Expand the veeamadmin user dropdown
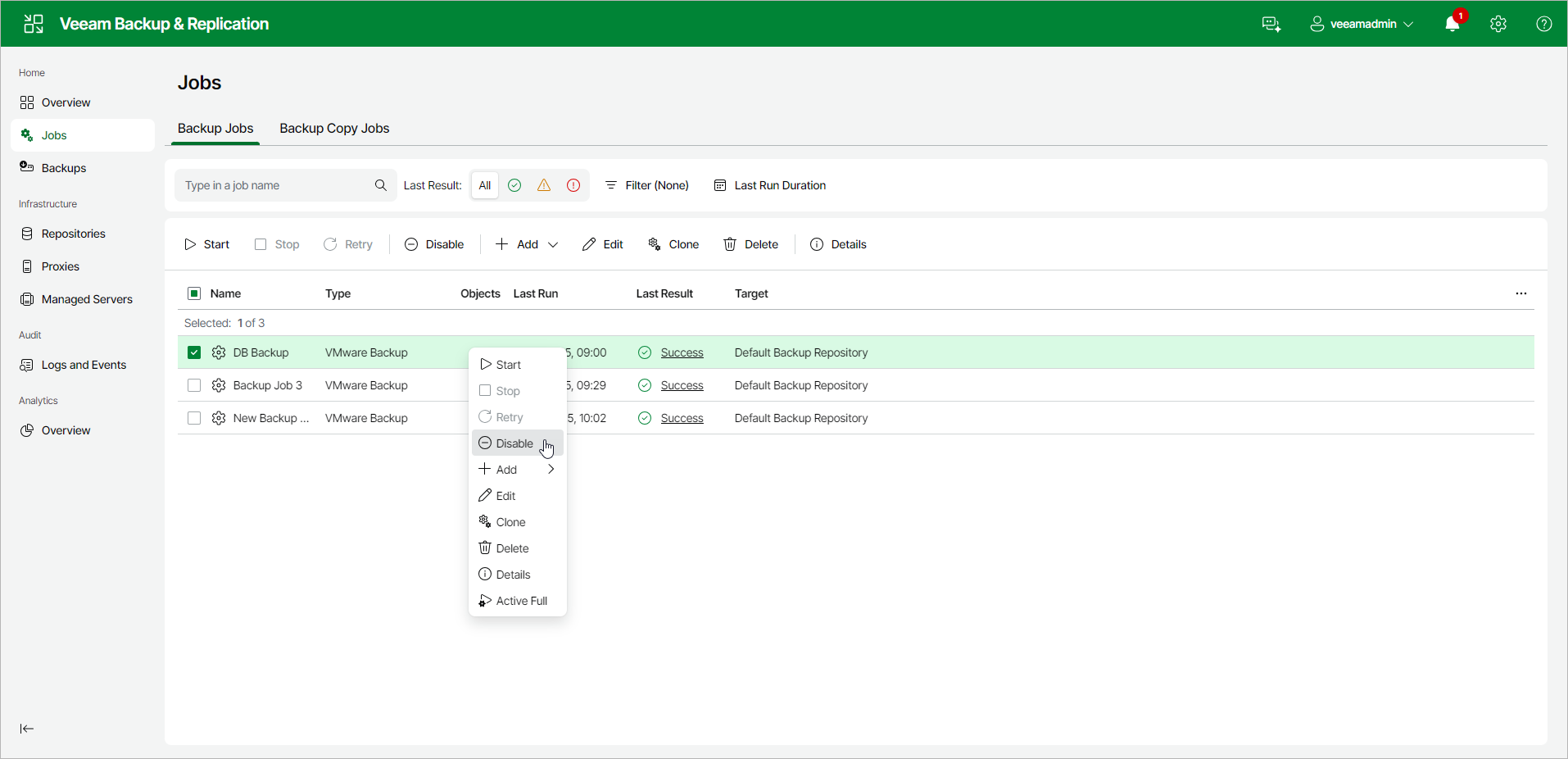This screenshot has width=1568, height=759. point(1362,24)
